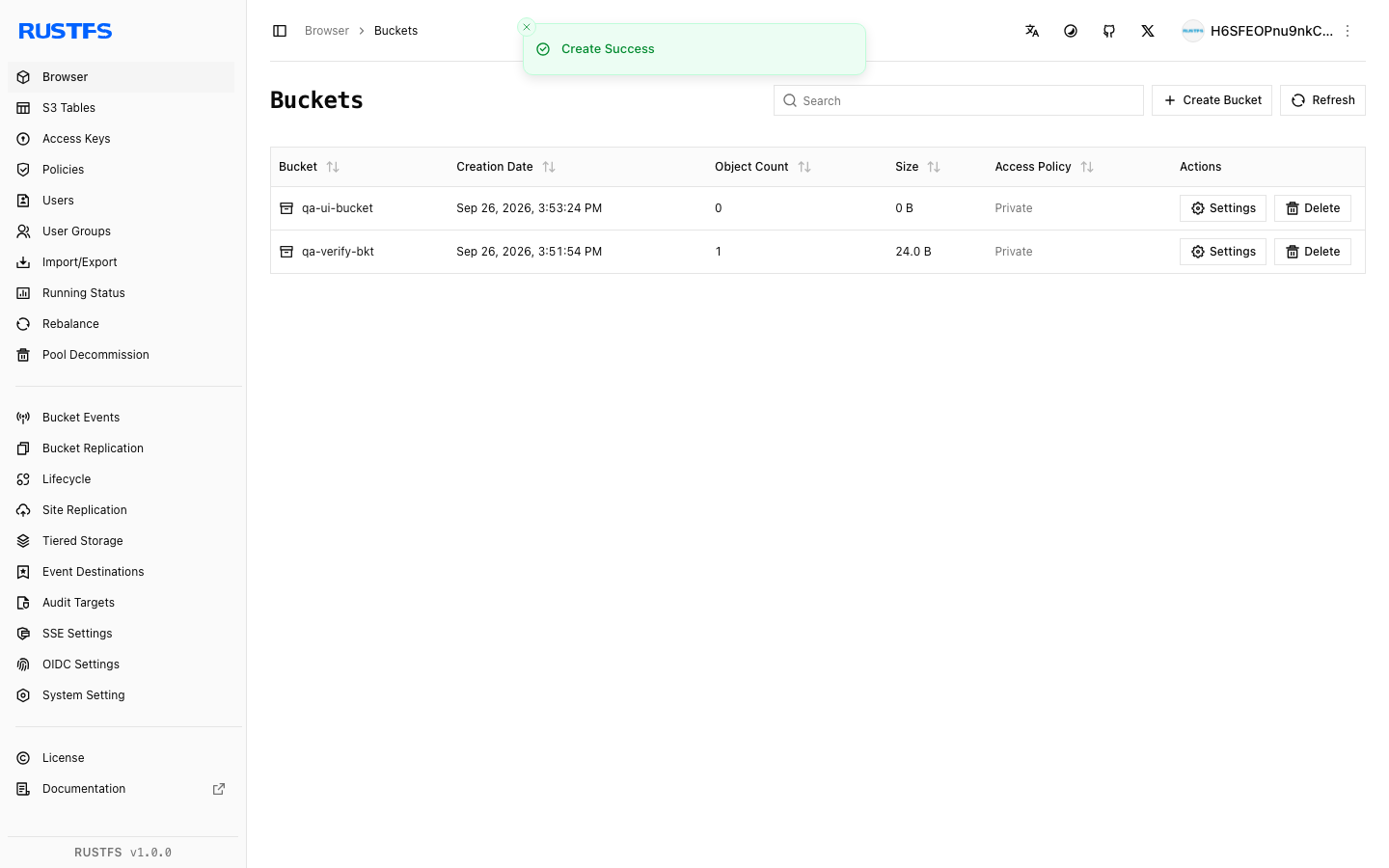Navigate to Site Replication
The width and height of the screenshot is (1389, 868).
pos(121,510)
